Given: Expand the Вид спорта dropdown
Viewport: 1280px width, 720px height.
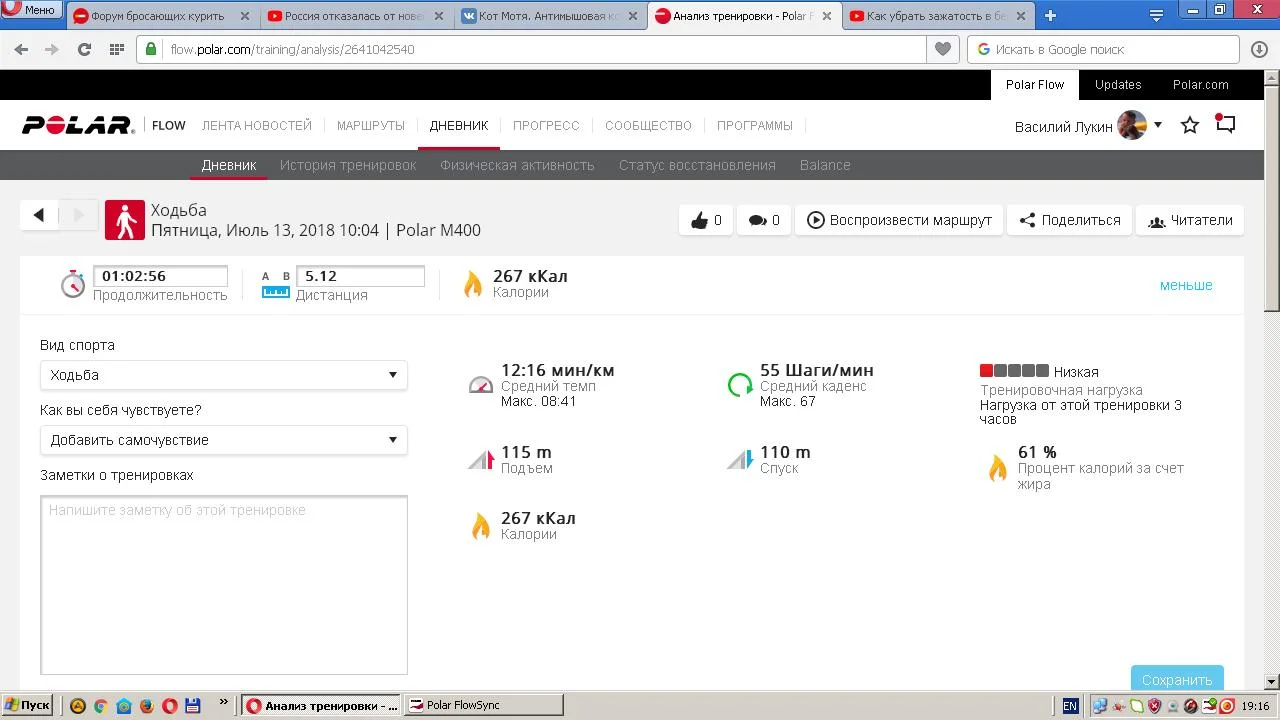Looking at the screenshot, I should click(223, 375).
